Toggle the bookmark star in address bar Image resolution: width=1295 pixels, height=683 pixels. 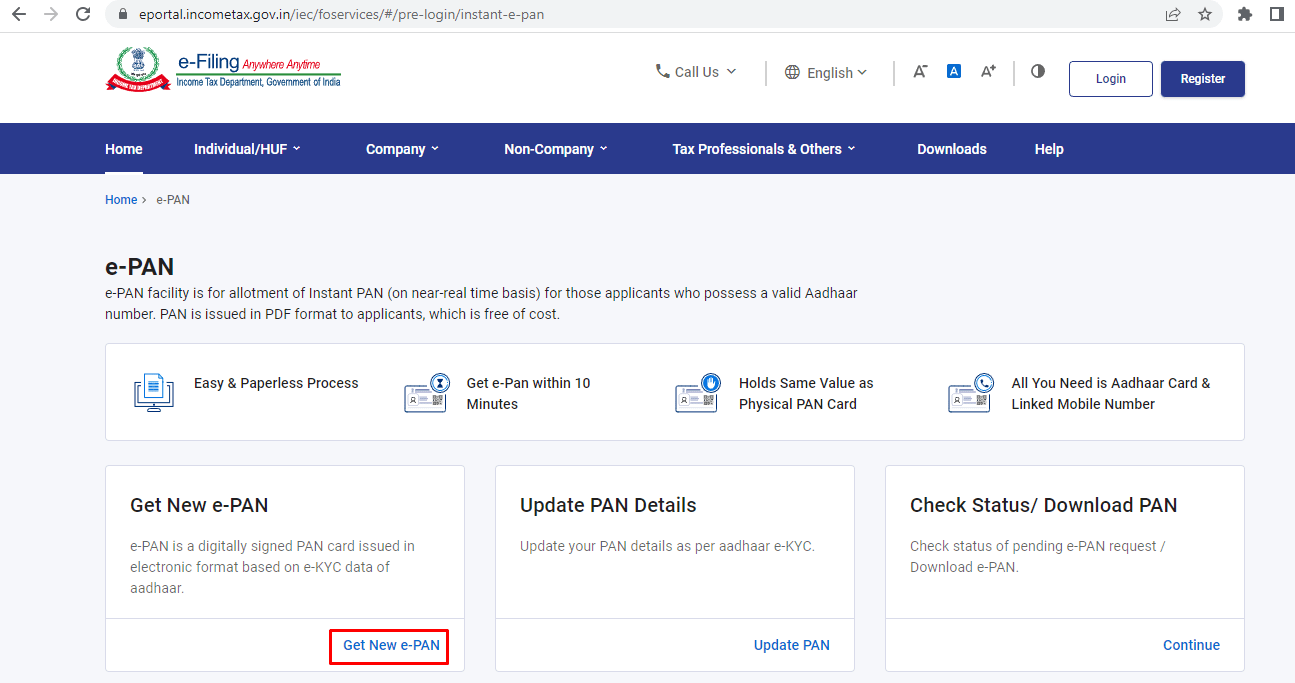[x=1205, y=14]
